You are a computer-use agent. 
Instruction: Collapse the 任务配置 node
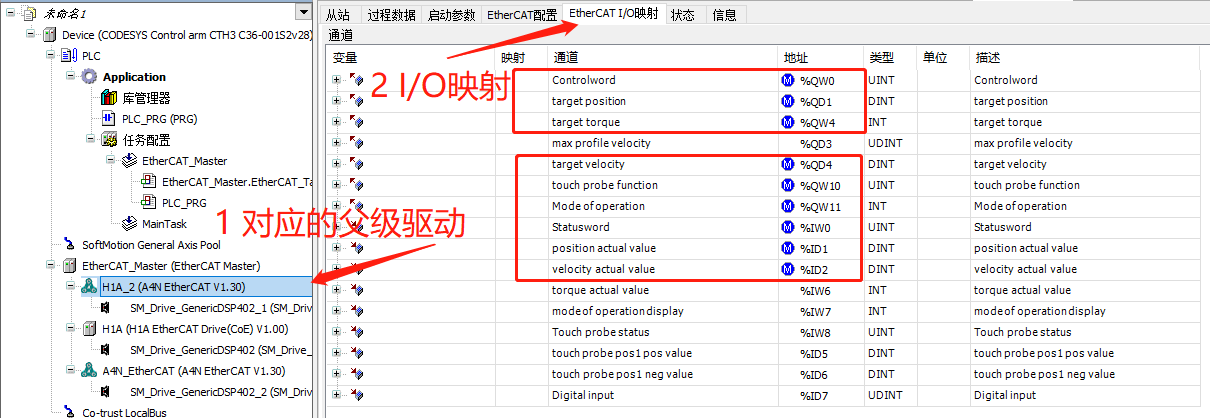pos(92,140)
